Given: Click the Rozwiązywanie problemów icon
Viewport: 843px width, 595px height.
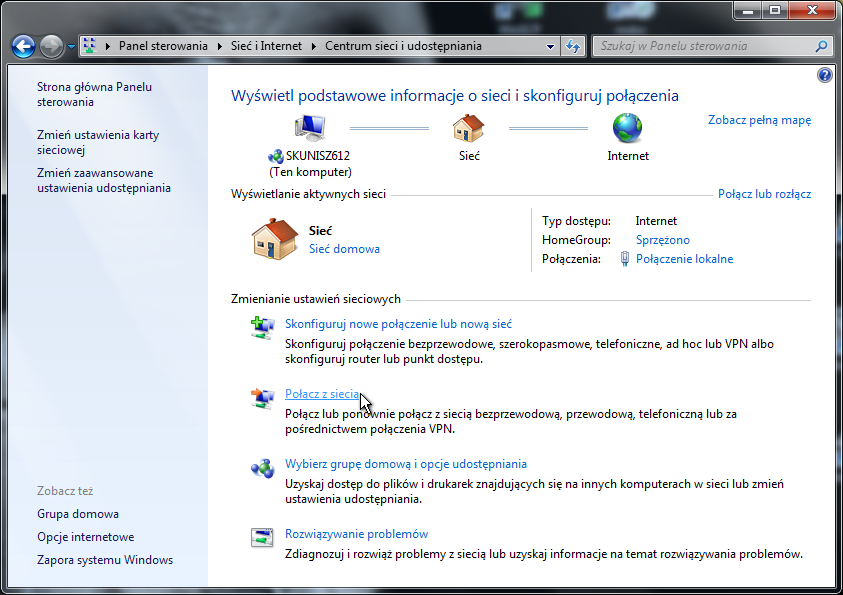Looking at the screenshot, I should [261, 538].
